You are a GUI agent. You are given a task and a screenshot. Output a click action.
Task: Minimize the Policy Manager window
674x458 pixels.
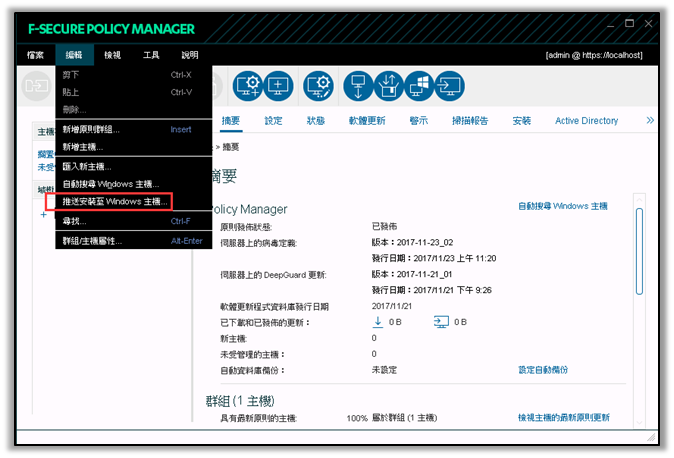[x=610, y=24]
